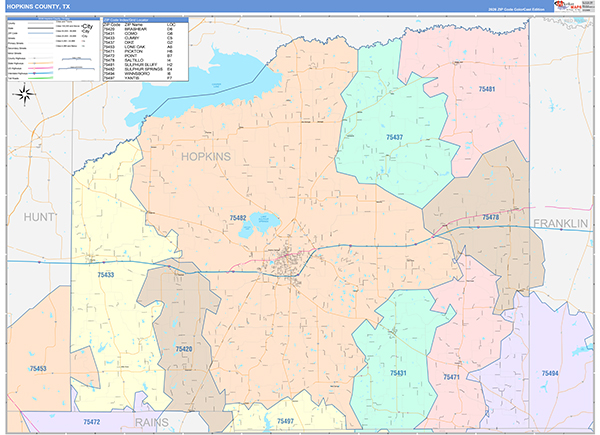Select the BRASHEAR row in the ZIP index
This screenshot has height=435, width=600.
(x=137, y=29)
